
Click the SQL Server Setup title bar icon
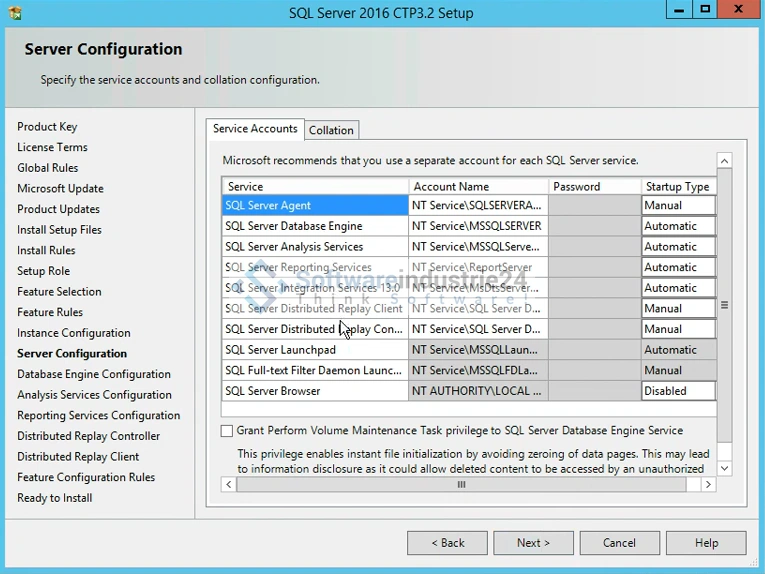(x=14, y=13)
